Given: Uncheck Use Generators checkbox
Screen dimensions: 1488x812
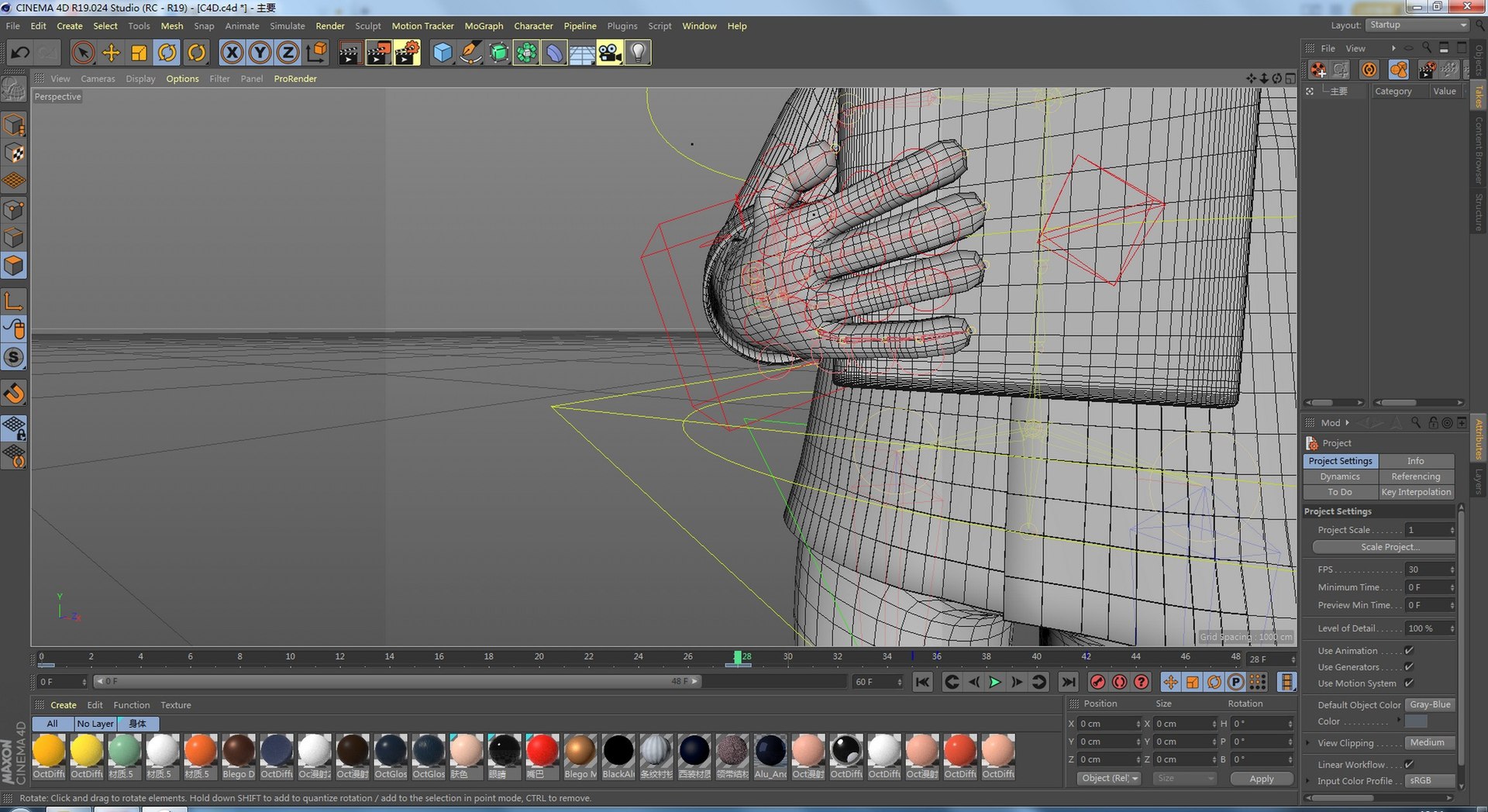Looking at the screenshot, I should point(1409,667).
